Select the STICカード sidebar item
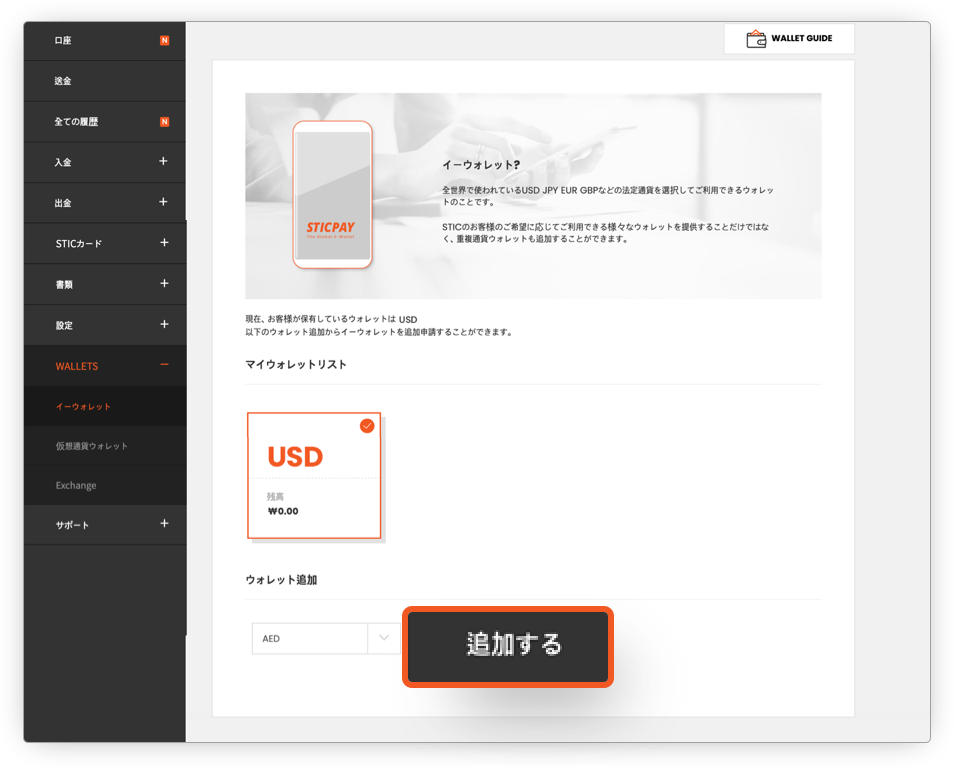The height and width of the screenshot is (768, 954). (x=105, y=243)
